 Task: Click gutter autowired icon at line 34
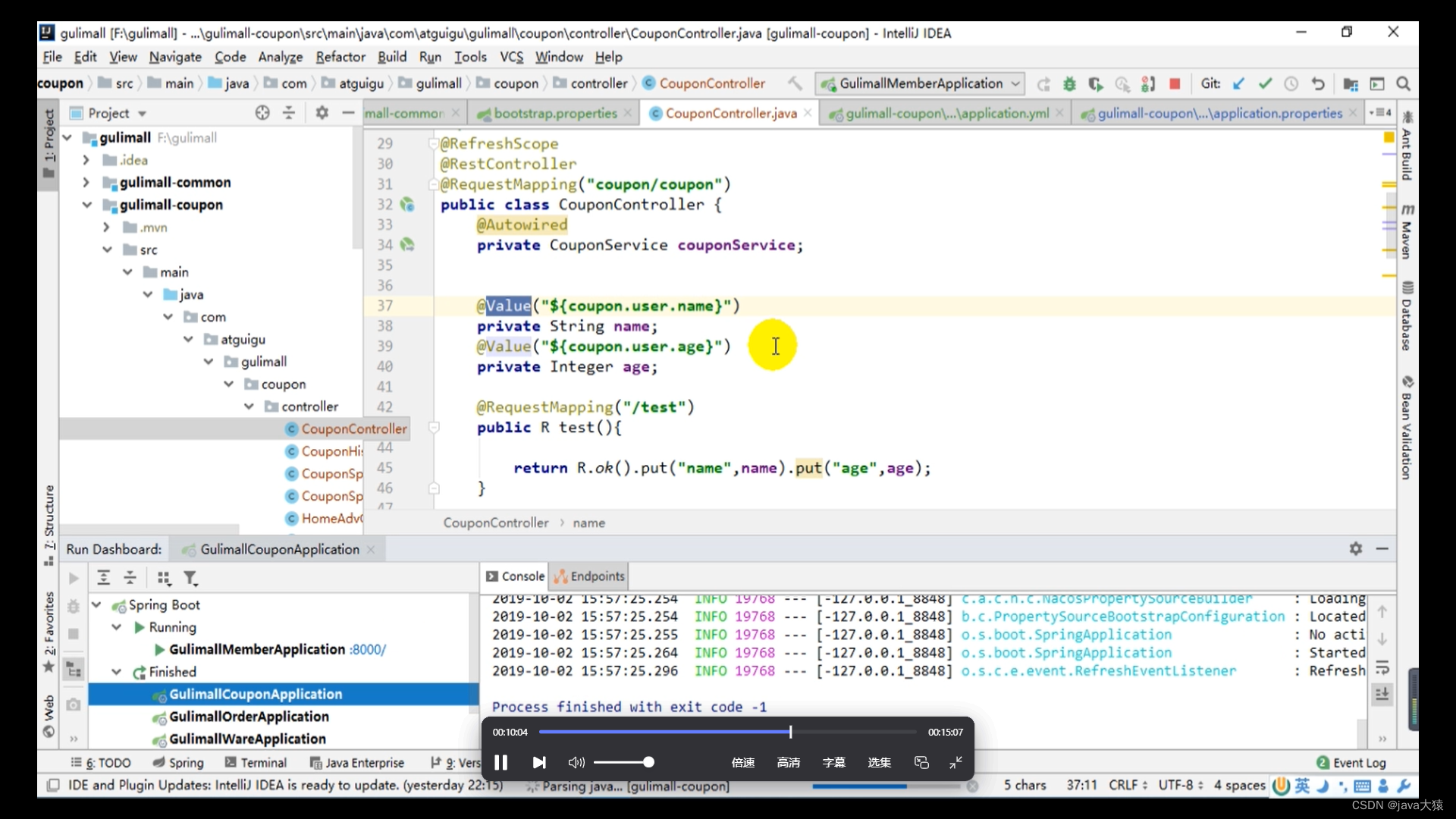click(407, 245)
